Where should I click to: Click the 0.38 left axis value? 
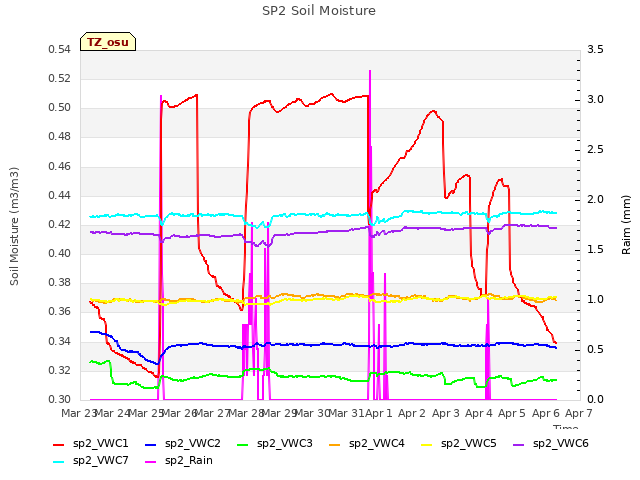click(x=60, y=283)
